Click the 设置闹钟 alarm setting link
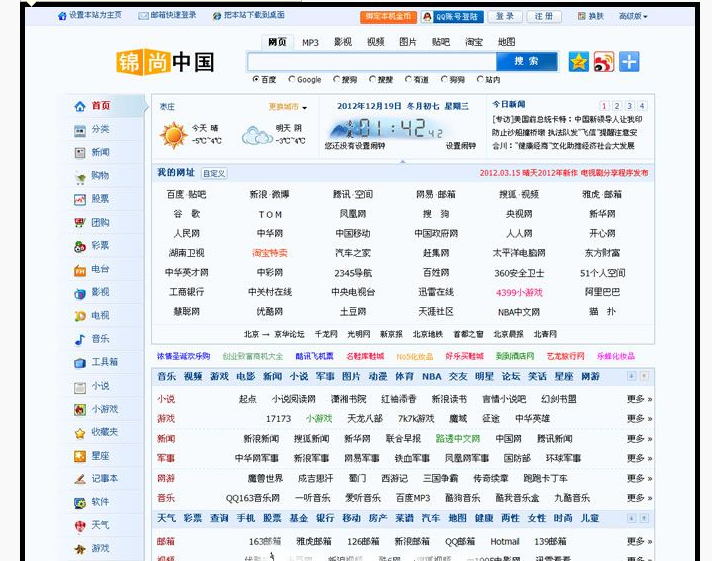The height and width of the screenshot is (561, 718). [461, 146]
